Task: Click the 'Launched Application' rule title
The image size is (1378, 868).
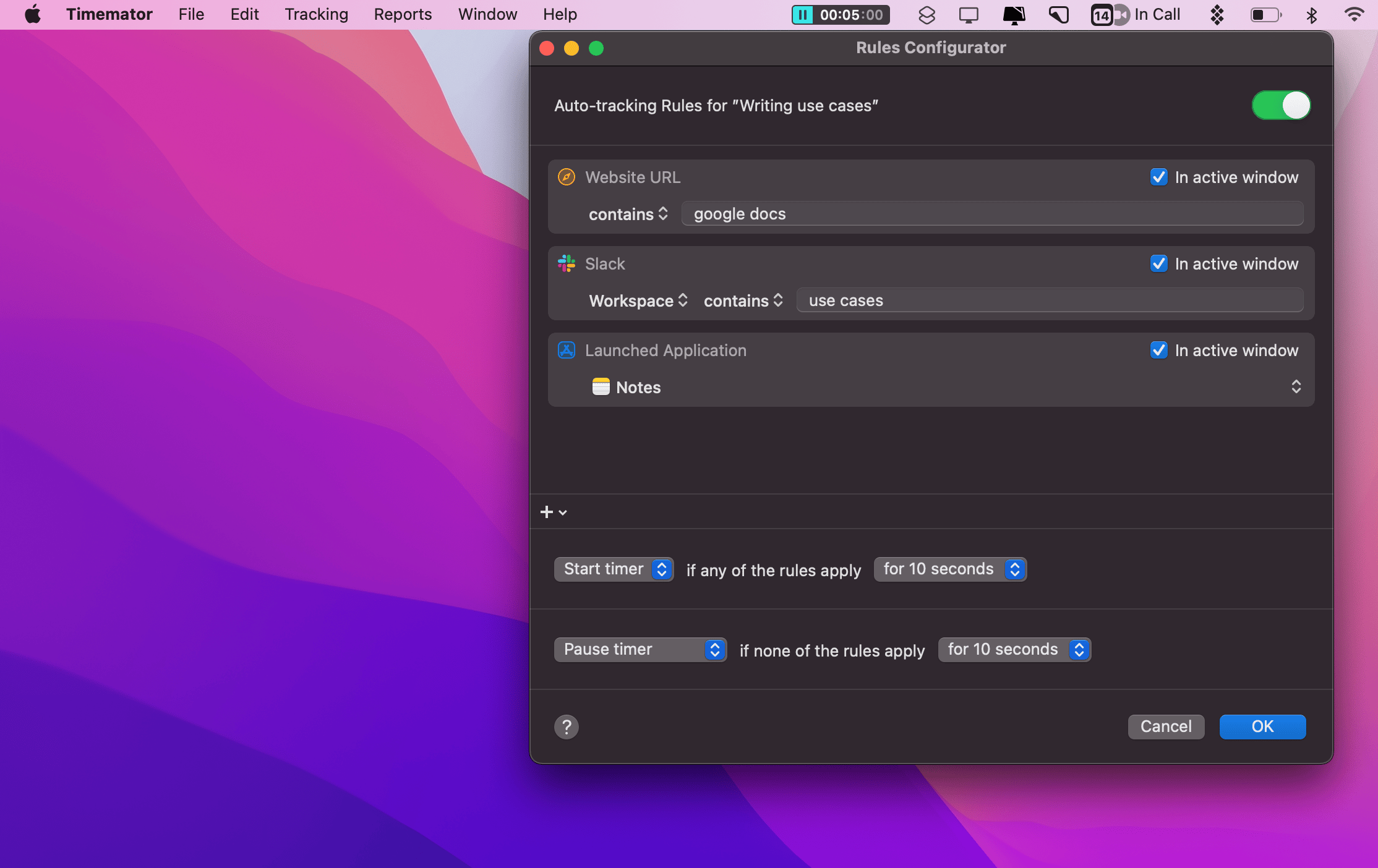Action: tap(665, 351)
